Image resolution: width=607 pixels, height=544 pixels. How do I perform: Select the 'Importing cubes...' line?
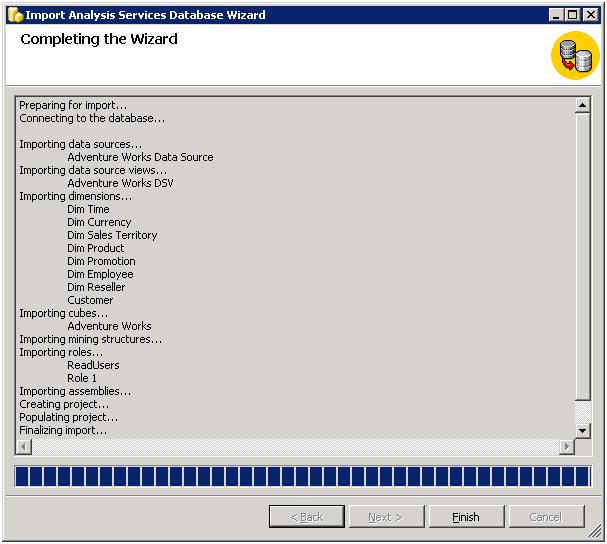[63, 313]
